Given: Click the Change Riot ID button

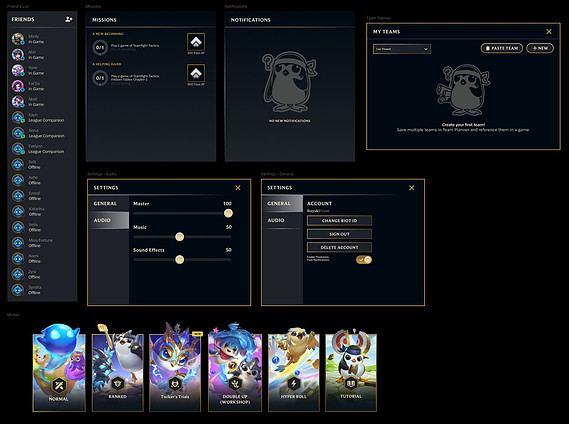Looking at the screenshot, I should 339,220.
